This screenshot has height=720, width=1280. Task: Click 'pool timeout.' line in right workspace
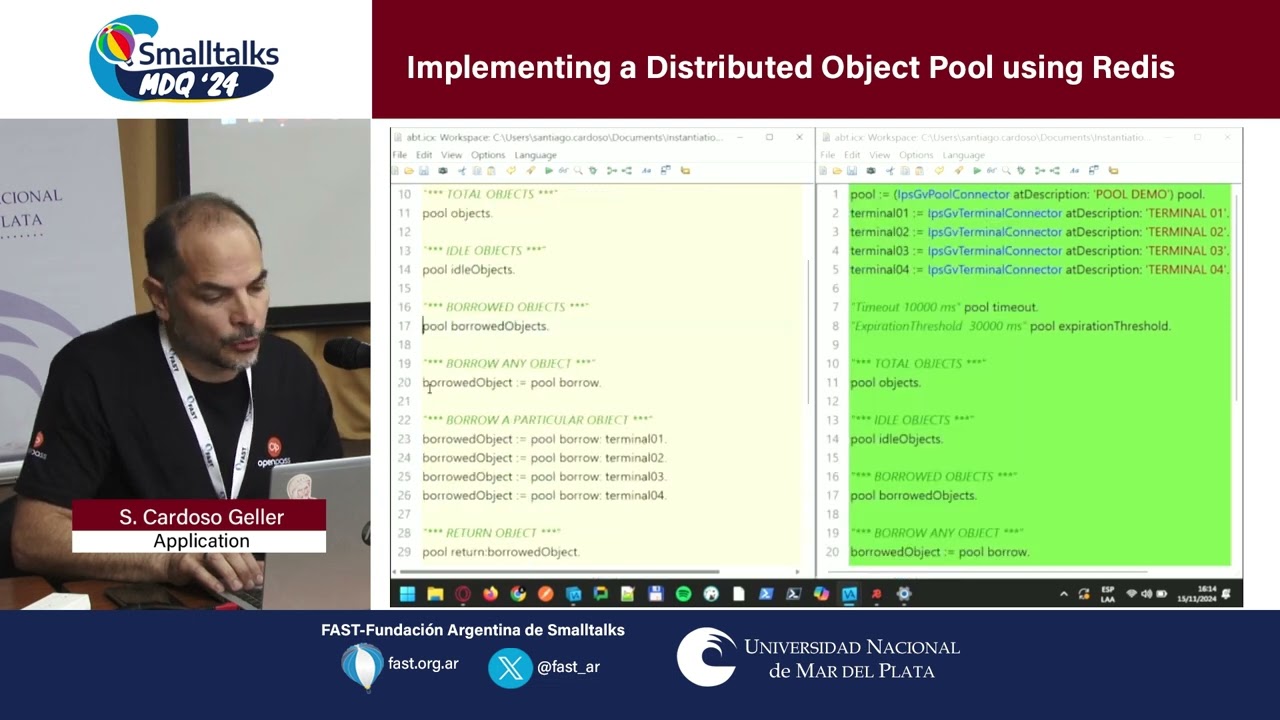coord(944,307)
